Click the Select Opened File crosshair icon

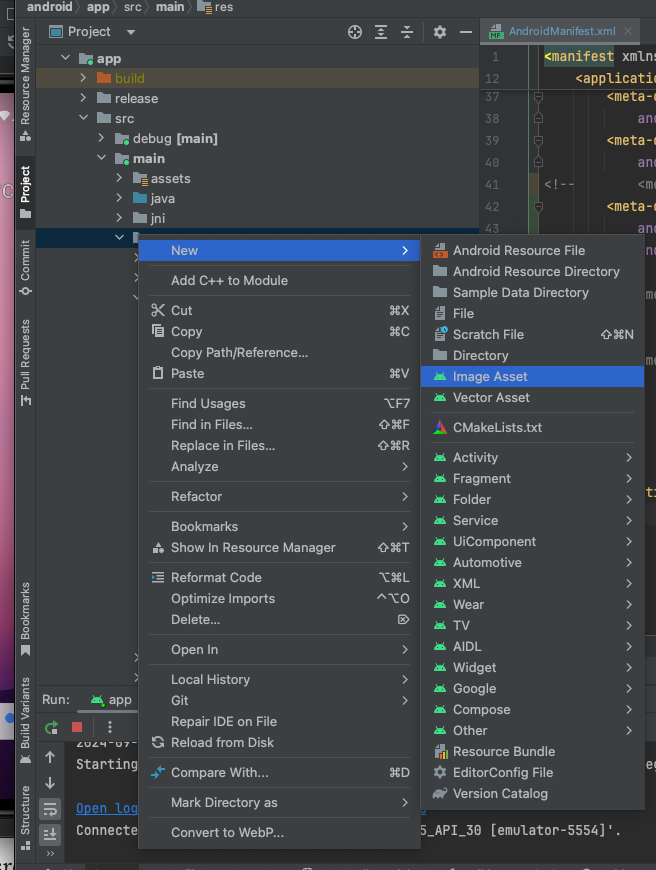click(354, 31)
